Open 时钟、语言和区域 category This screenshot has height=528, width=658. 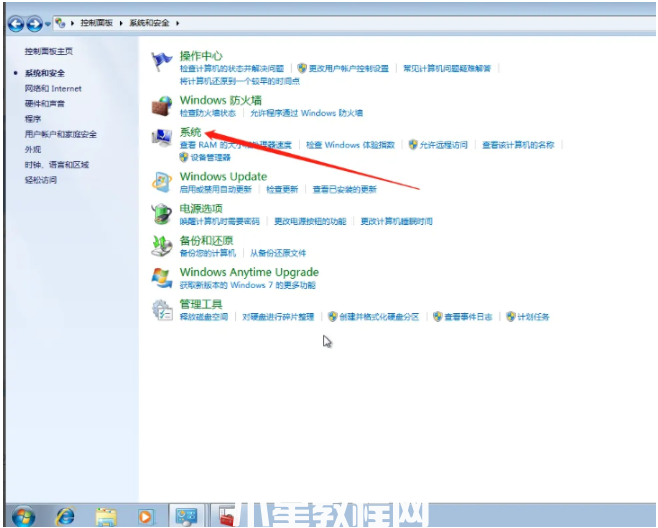coord(57,165)
